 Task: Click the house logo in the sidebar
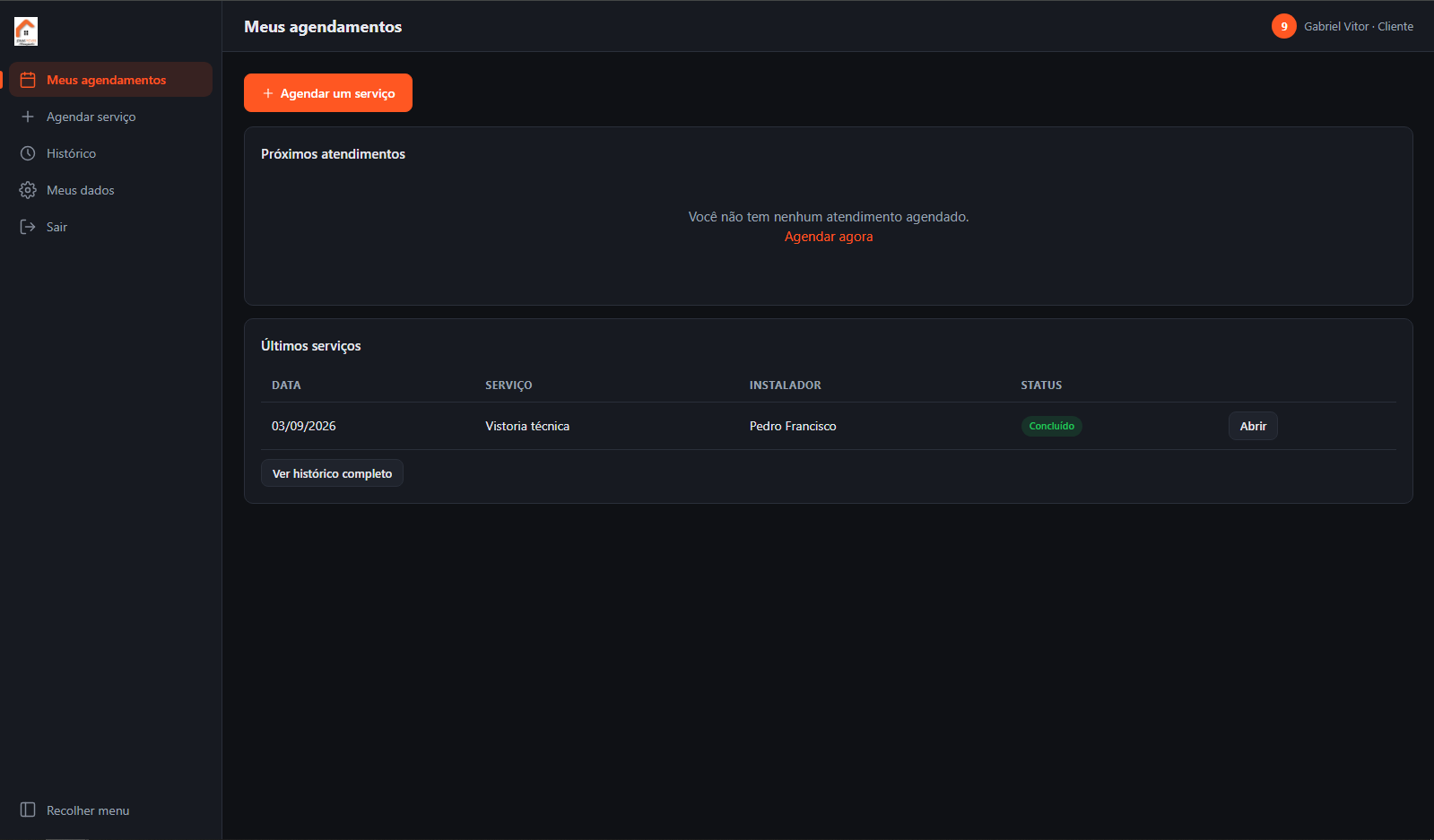(26, 31)
